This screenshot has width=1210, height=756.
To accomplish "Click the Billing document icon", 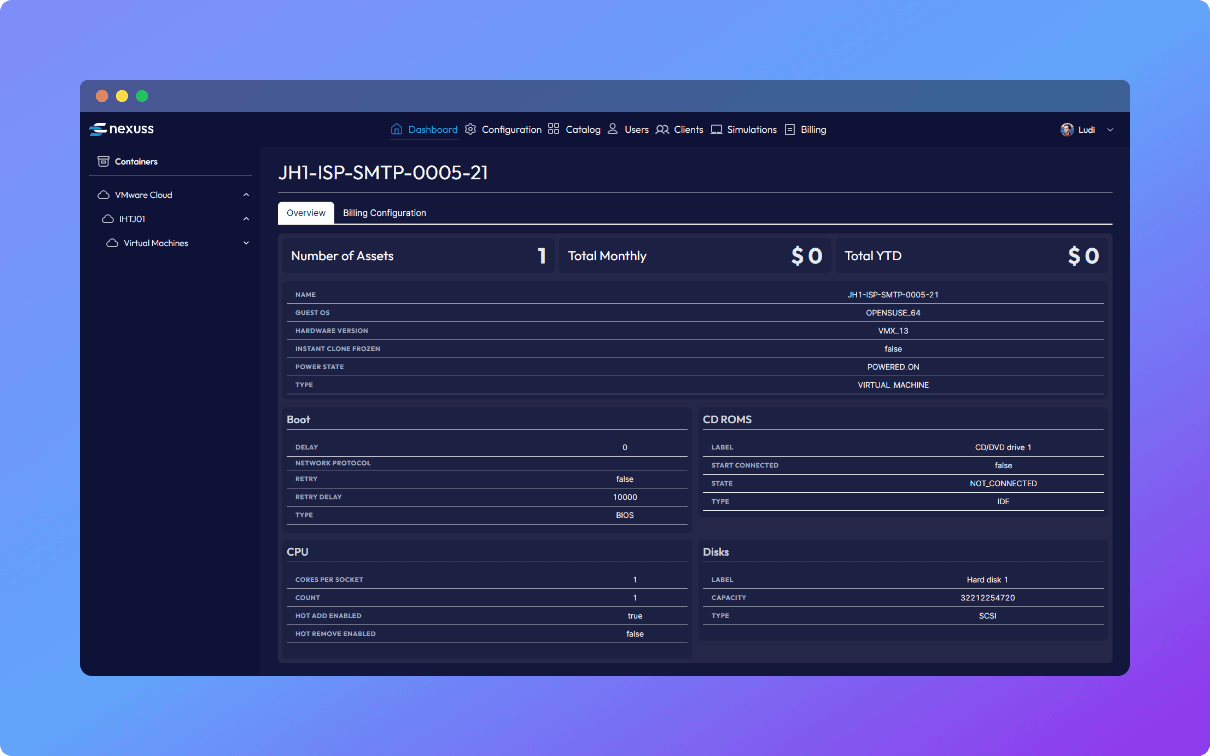I will [790, 129].
